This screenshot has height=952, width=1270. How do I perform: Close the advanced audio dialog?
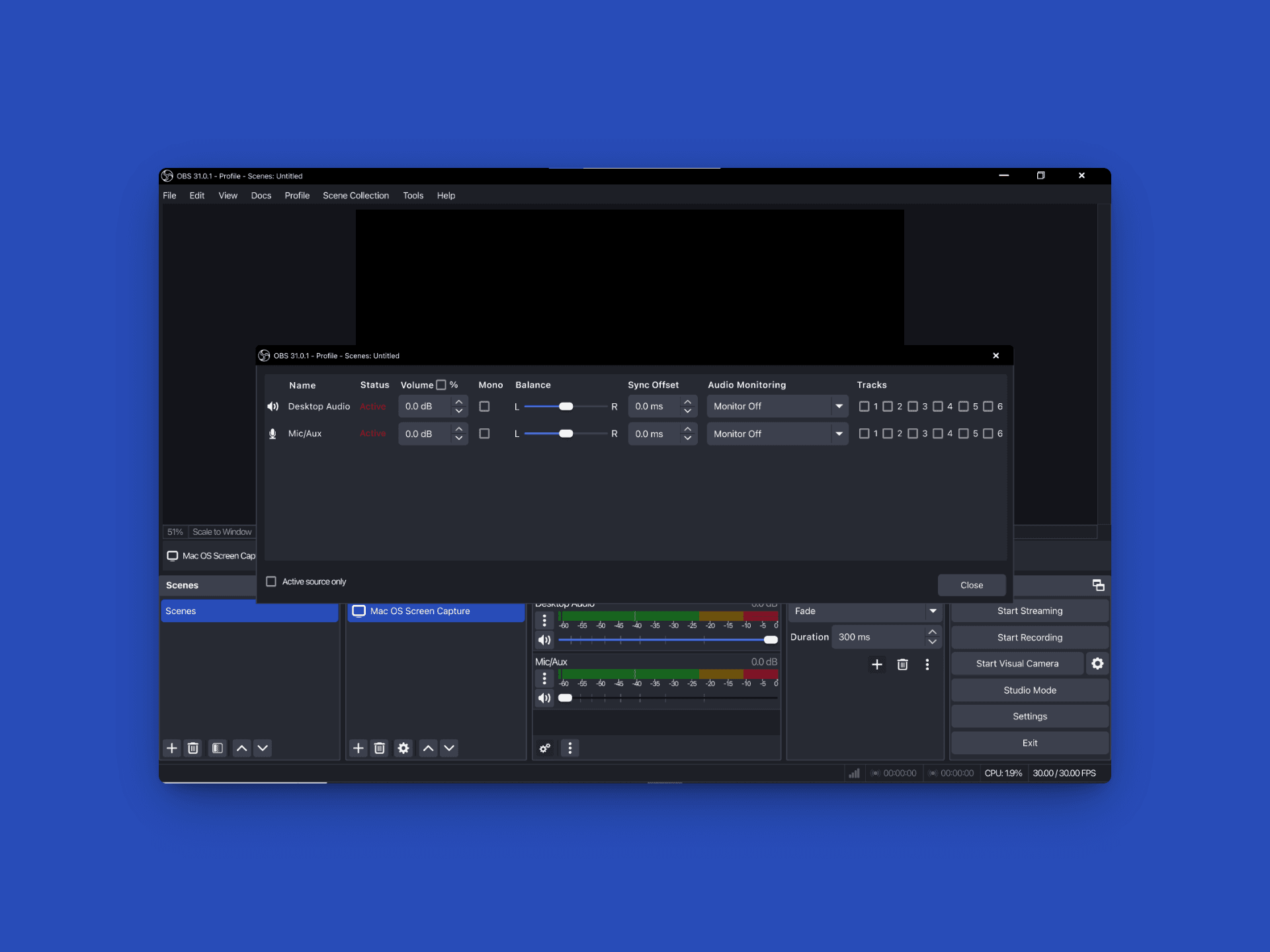pyautogui.click(x=971, y=585)
